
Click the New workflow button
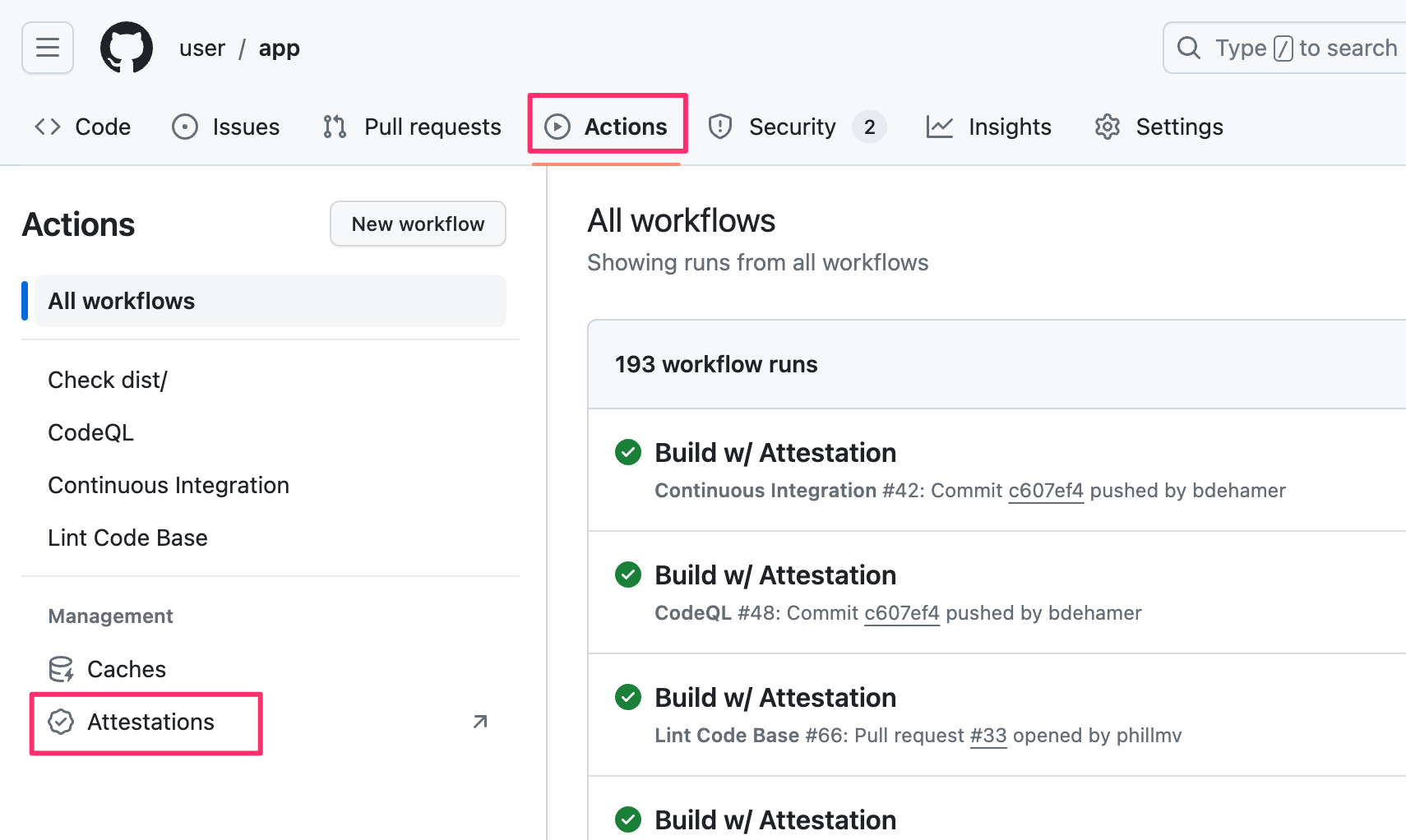point(418,224)
